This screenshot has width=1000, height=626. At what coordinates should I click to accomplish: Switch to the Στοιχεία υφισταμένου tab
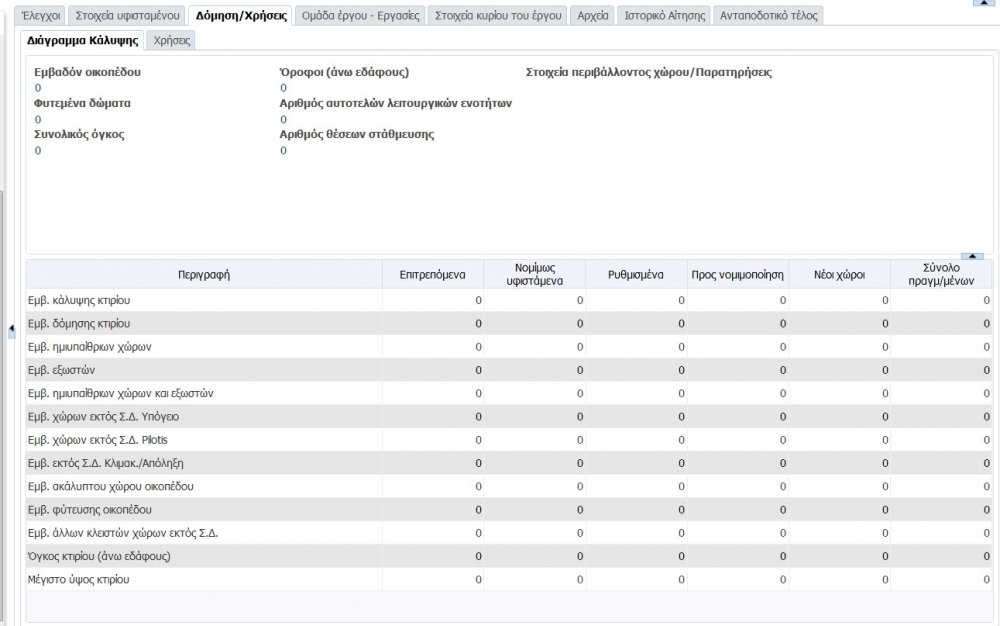tap(127, 15)
